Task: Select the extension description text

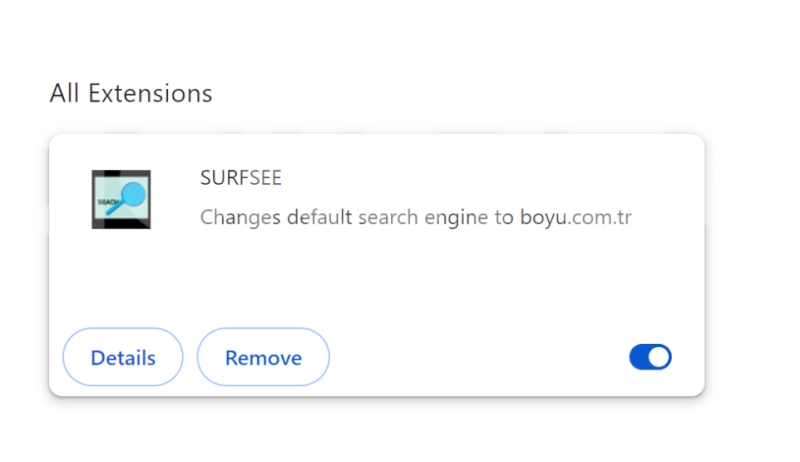Action: [x=416, y=218]
